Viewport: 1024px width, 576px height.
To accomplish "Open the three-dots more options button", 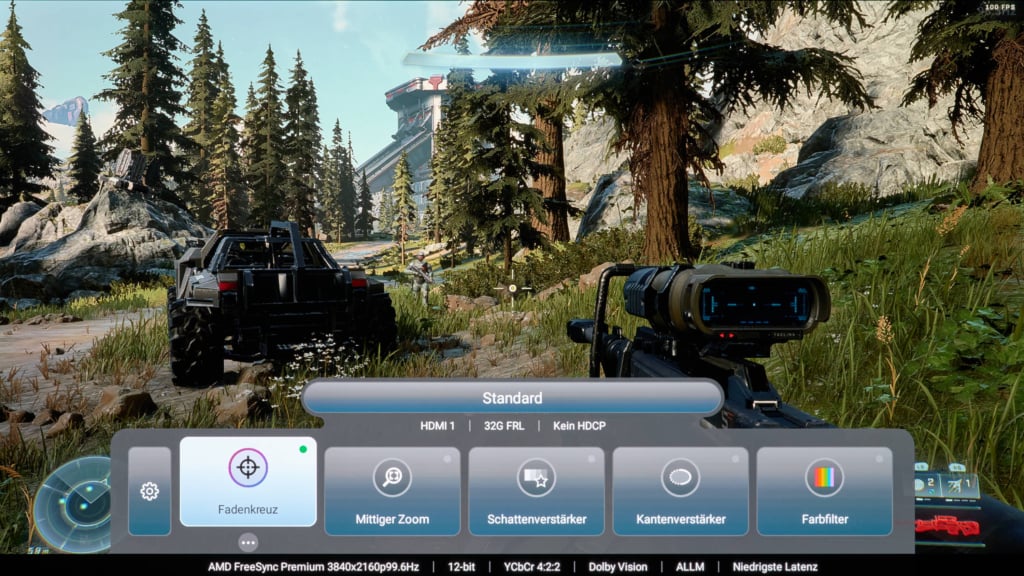I will pyautogui.click(x=248, y=542).
